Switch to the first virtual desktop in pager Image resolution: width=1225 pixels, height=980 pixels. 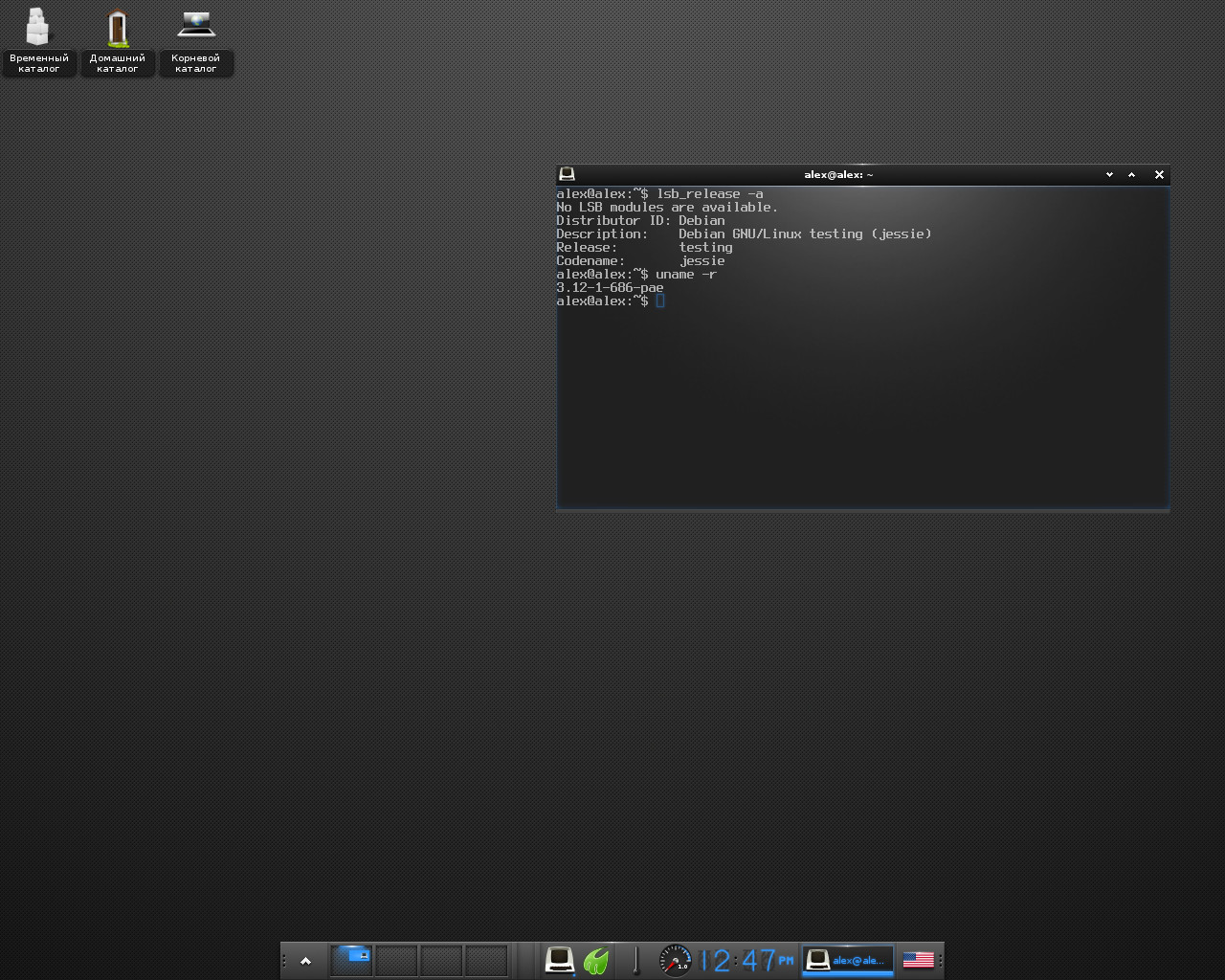351,960
